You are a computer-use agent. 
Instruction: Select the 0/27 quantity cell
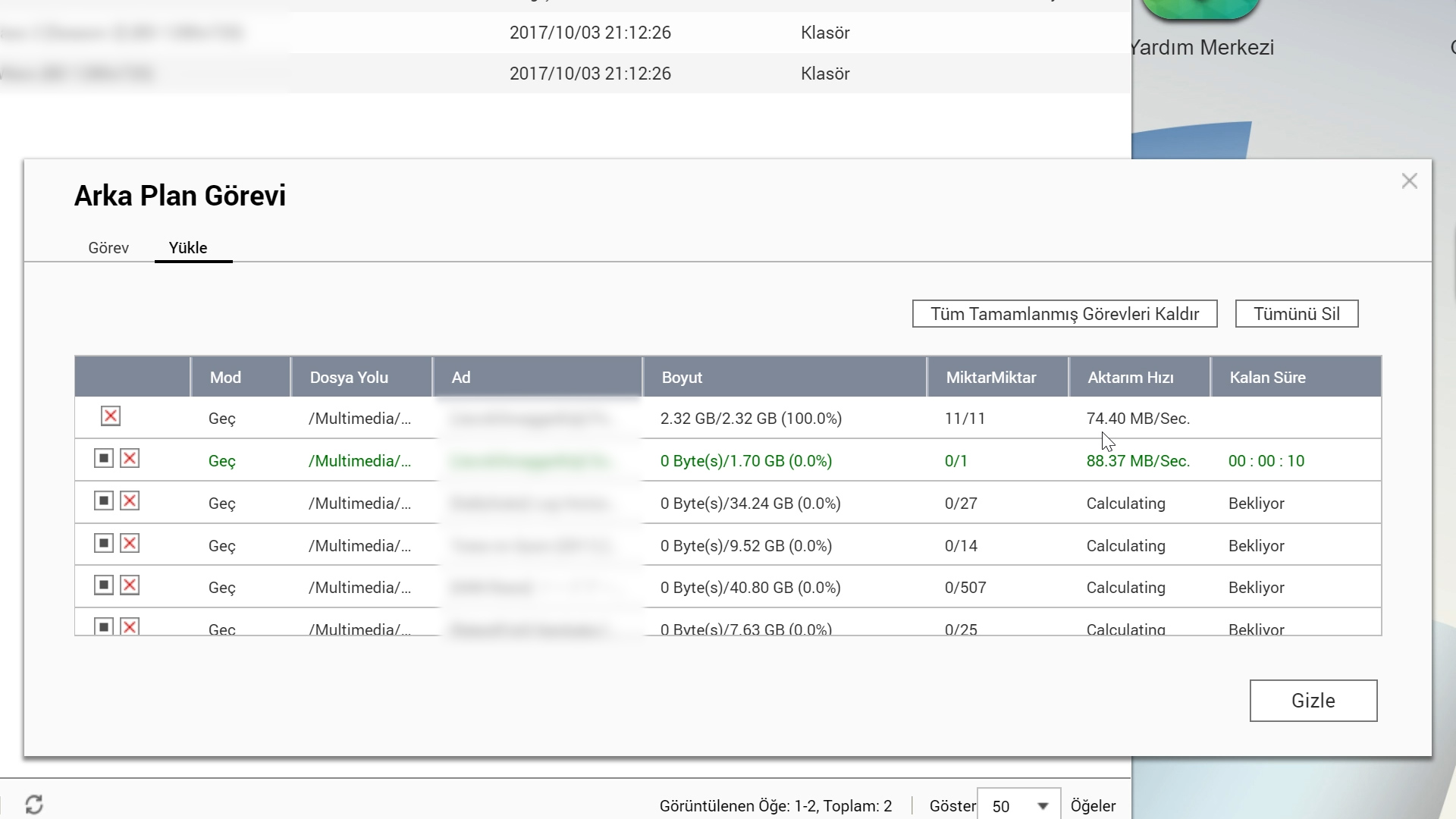(961, 504)
